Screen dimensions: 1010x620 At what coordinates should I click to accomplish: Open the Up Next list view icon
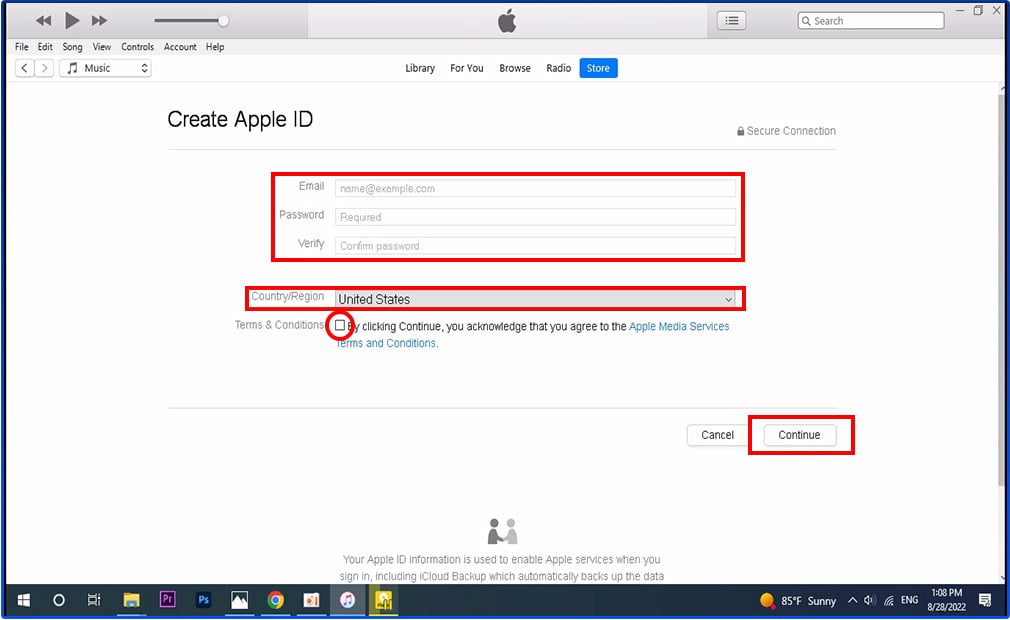[732, 21]
